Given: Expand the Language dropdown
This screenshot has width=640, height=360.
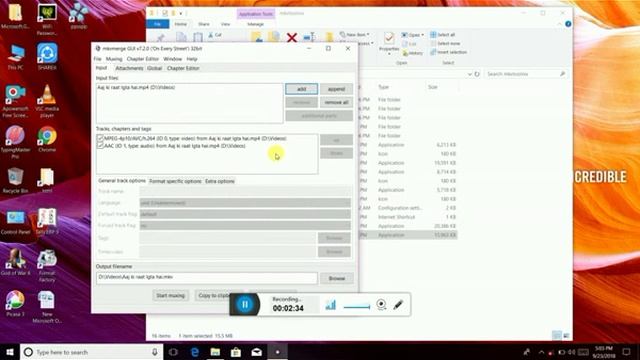Looking at the screenshot, I should click(245, 203).
